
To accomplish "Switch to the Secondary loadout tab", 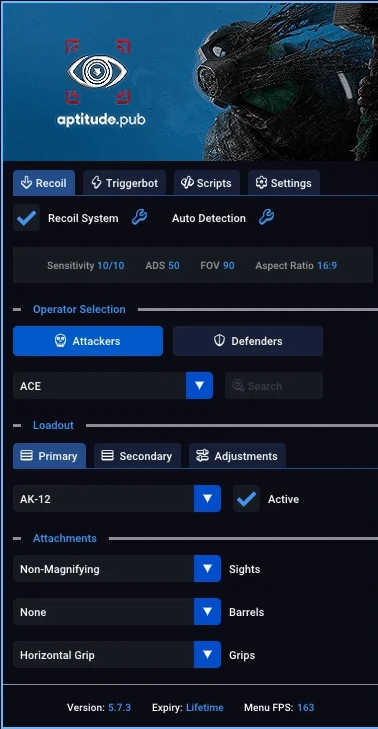I will [x=137, y=456].
